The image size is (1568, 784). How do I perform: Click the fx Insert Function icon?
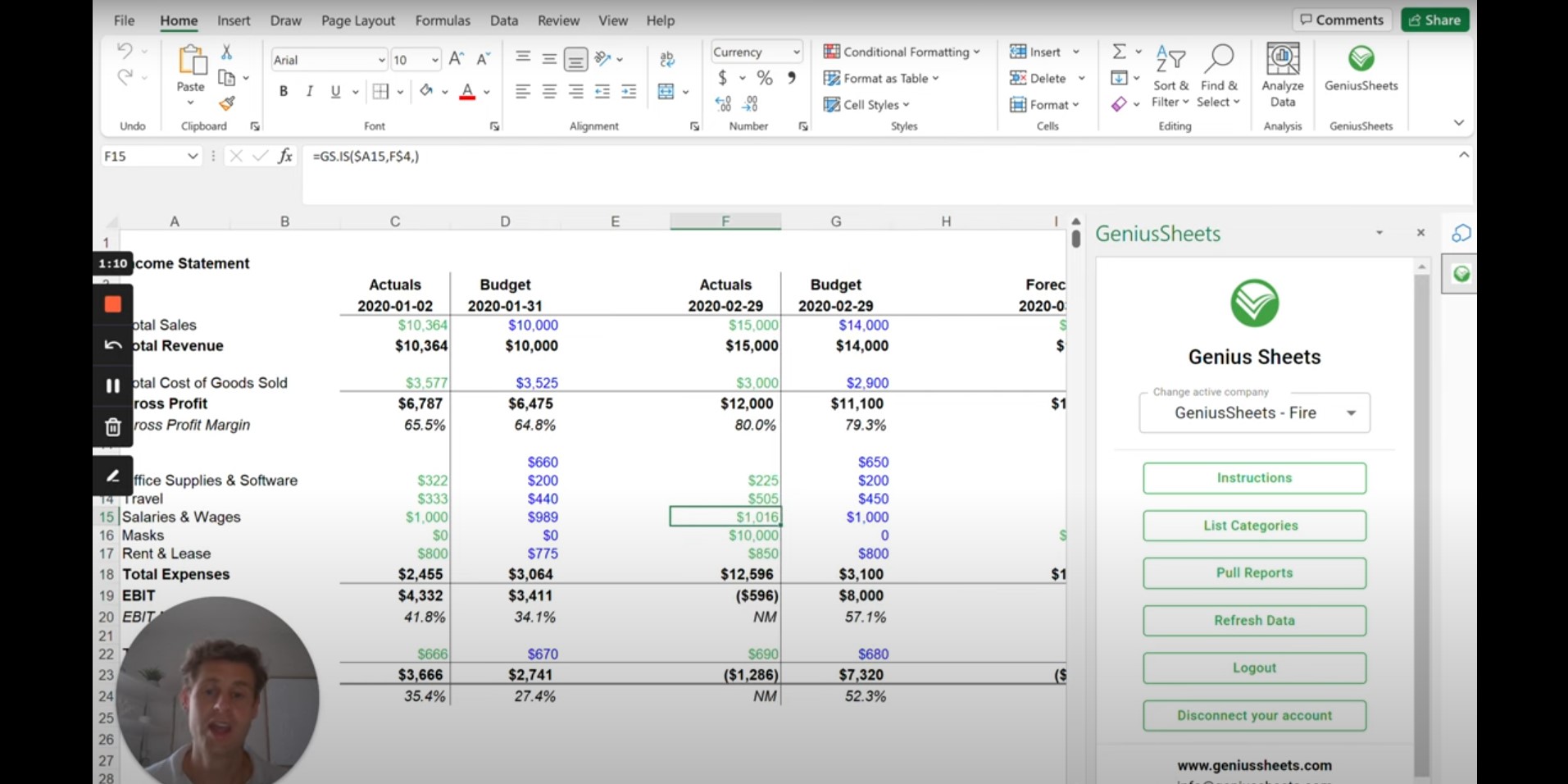pos(285,156)
